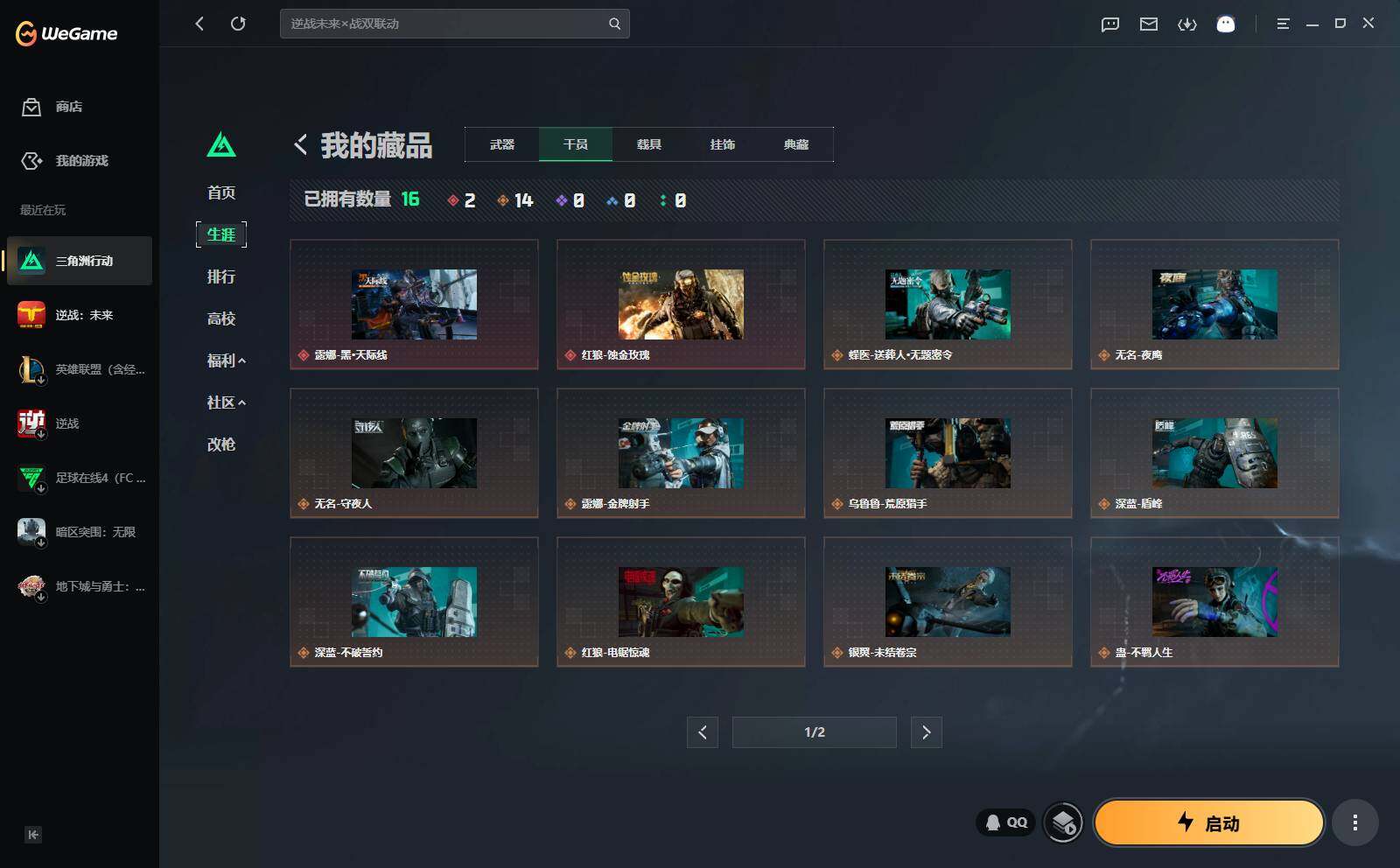Click the 最近在玩 section label

pos(43,210)
